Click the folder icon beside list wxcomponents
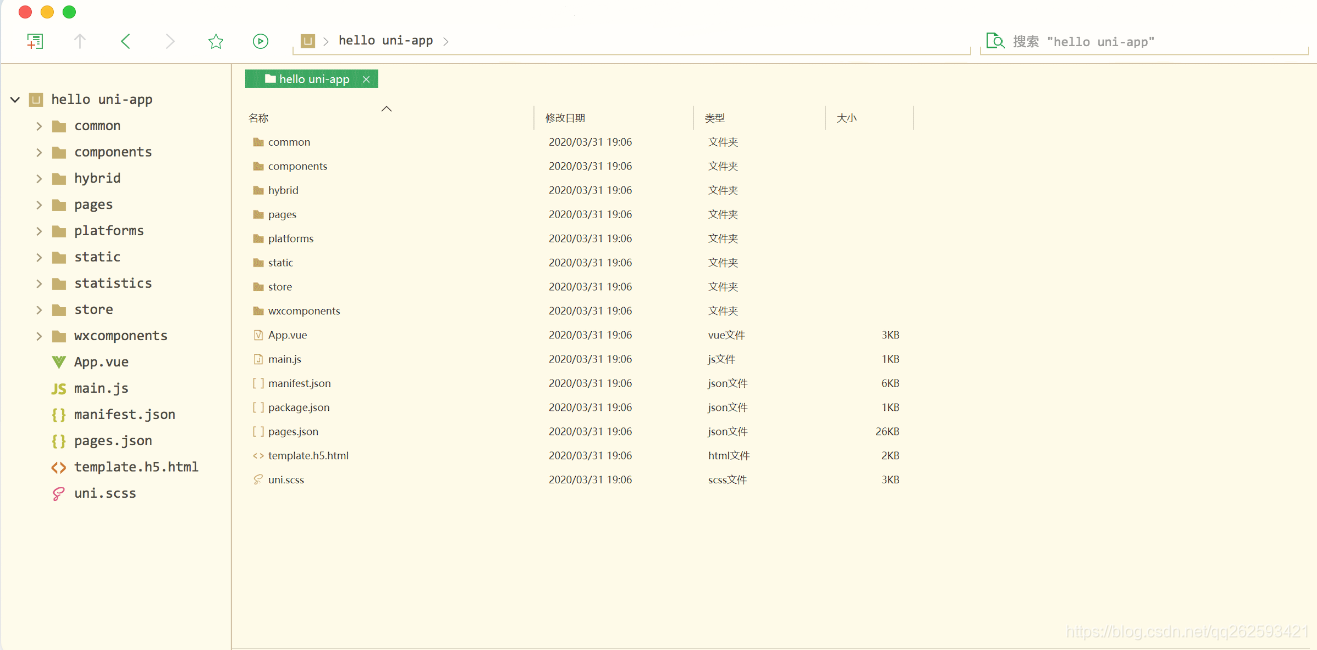The height and width of the screenshot is (650, 1317). (x=258, y=311)
